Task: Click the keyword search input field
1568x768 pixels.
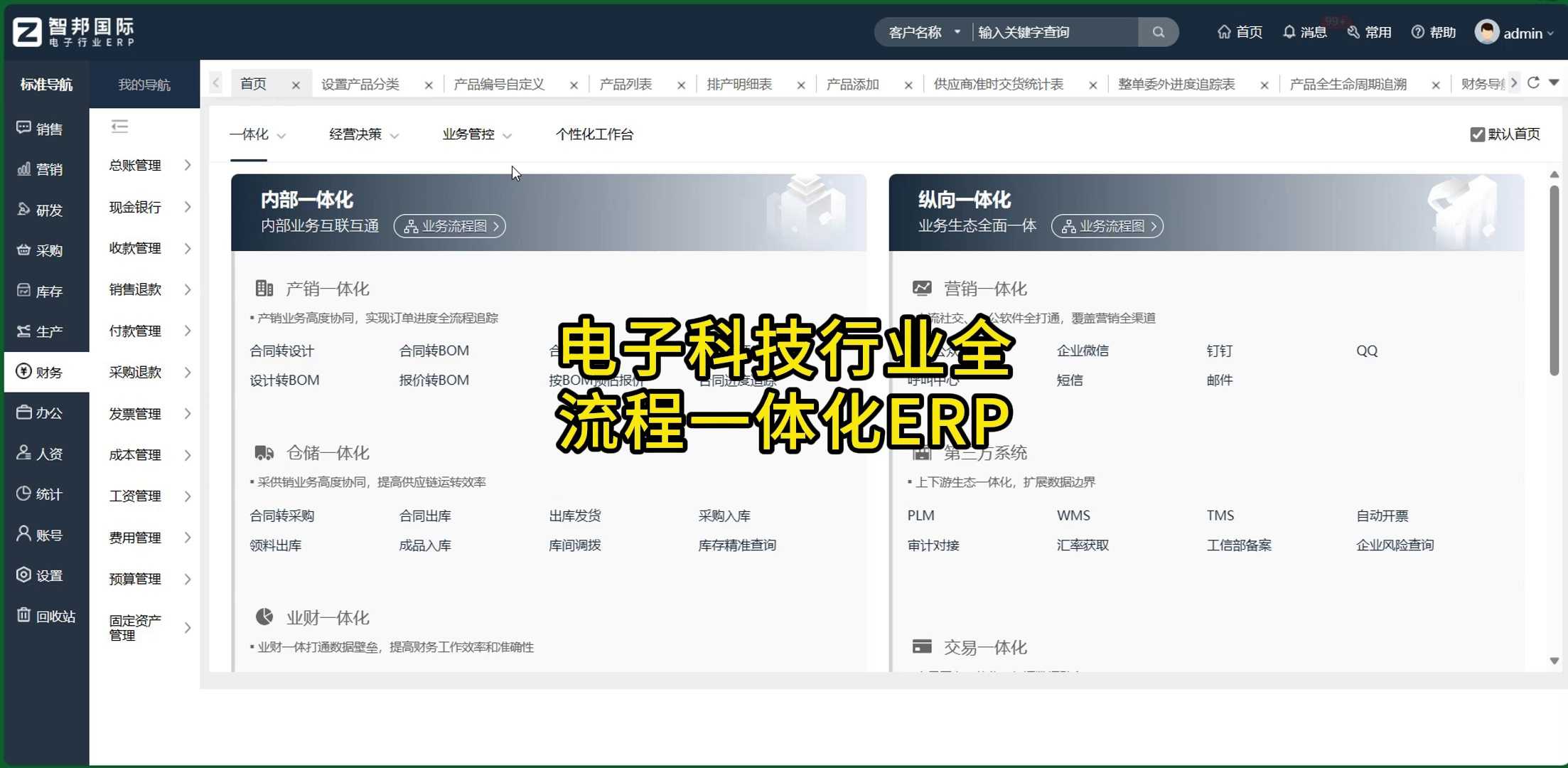Action: coord(1056,32)
